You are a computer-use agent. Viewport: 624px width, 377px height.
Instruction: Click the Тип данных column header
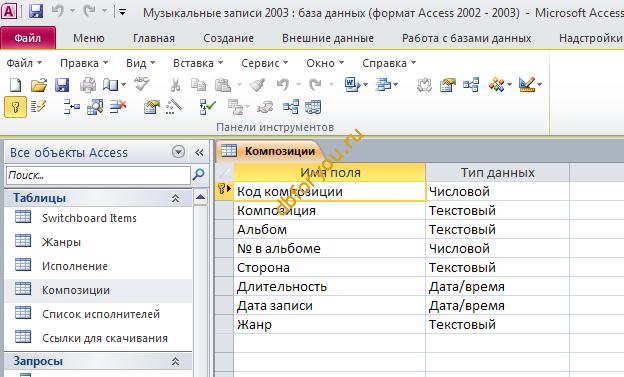[497, 172]
